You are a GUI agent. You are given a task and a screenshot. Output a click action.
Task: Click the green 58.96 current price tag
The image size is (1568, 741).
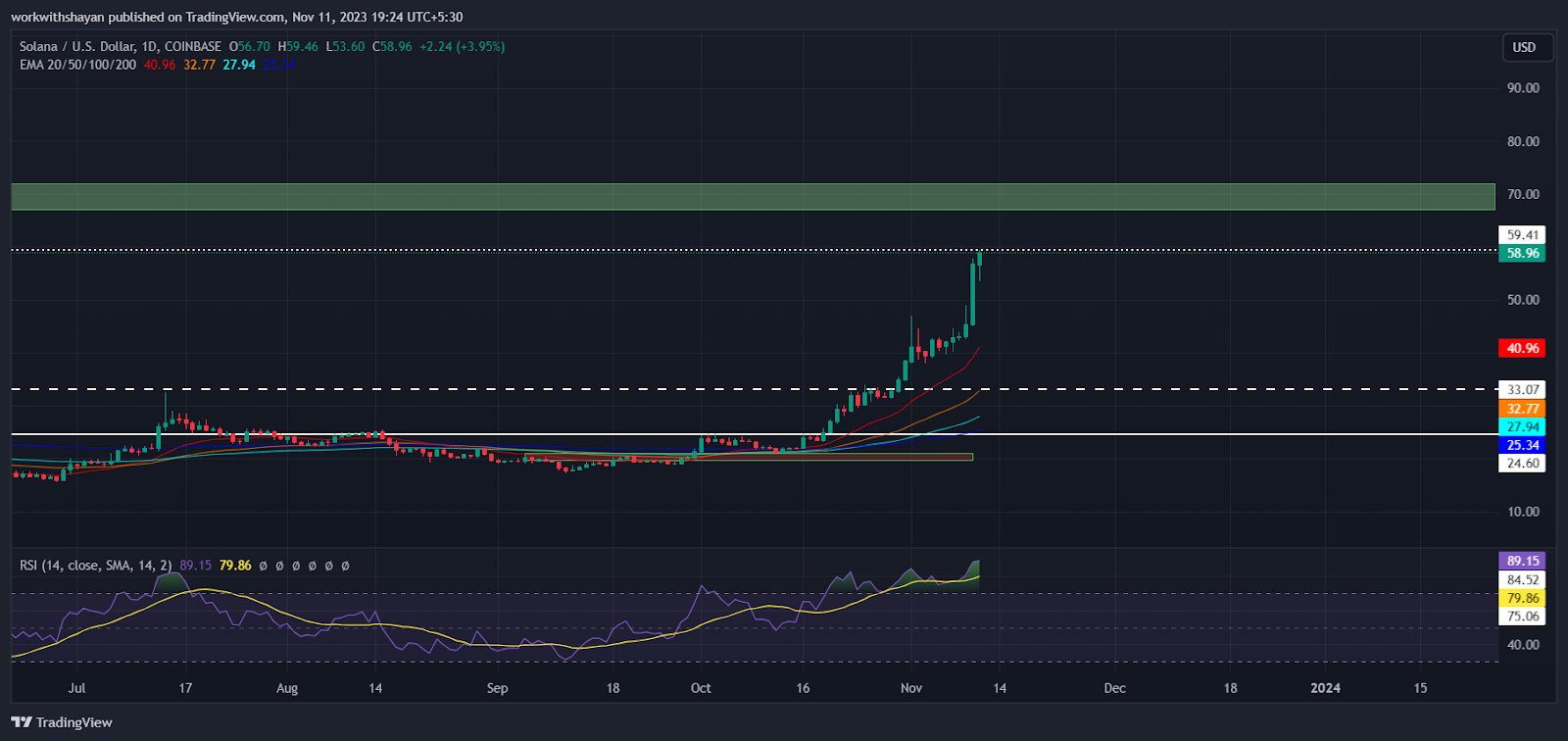[1522, 253]
